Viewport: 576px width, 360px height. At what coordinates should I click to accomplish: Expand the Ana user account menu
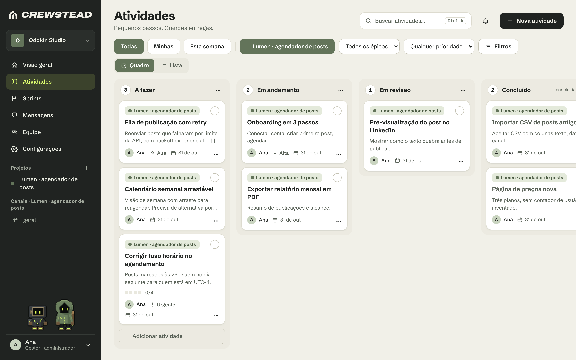click(50, 345)
